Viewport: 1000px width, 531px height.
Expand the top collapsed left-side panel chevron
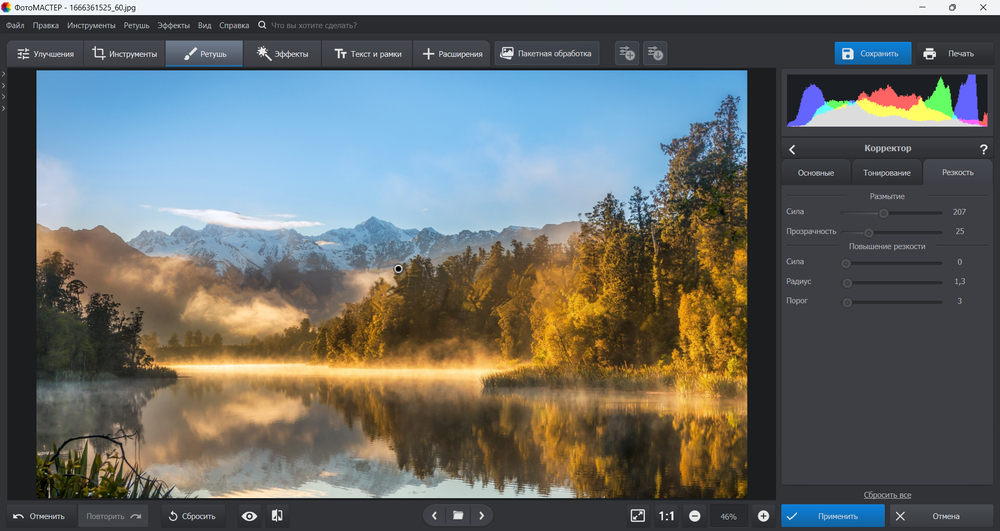4,74
